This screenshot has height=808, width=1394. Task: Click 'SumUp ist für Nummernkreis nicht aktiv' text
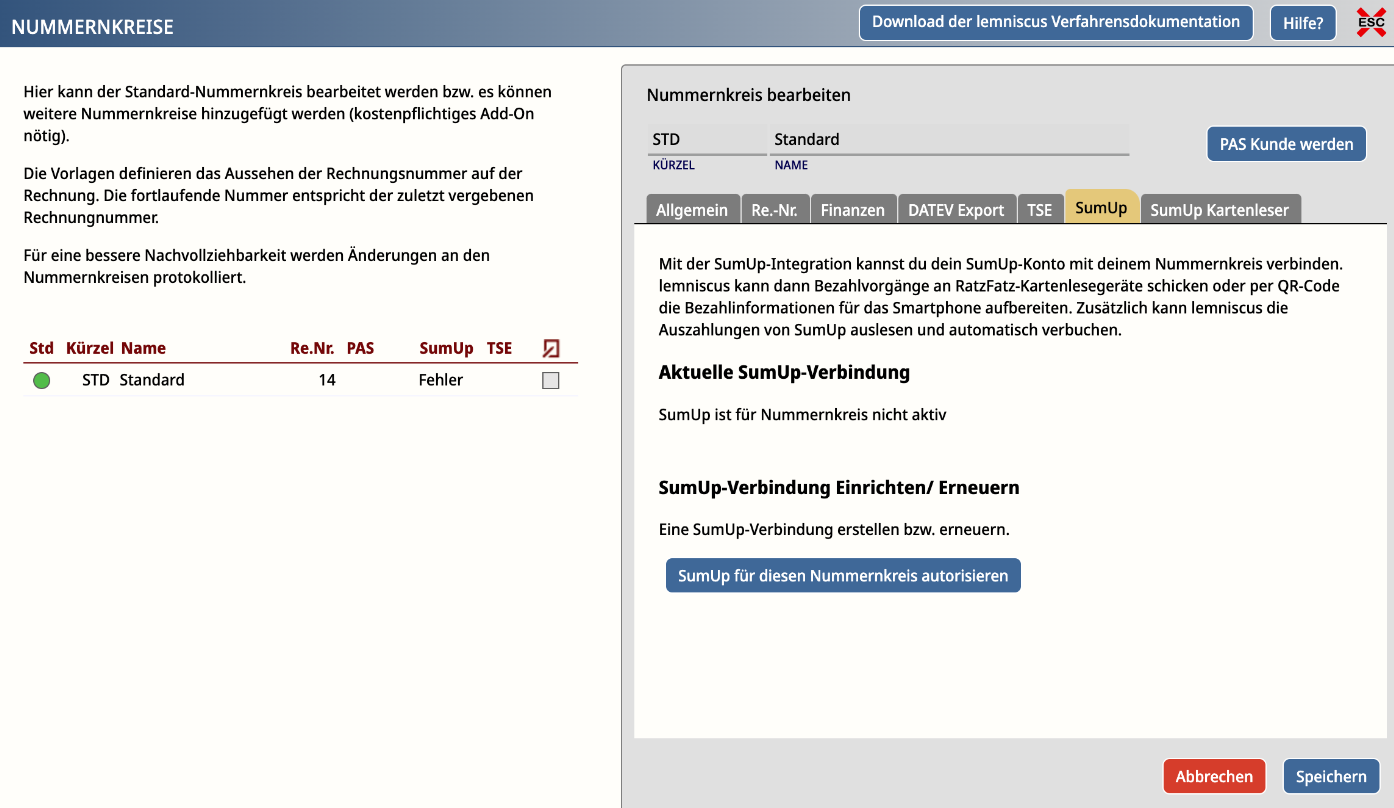click(802, 414)
